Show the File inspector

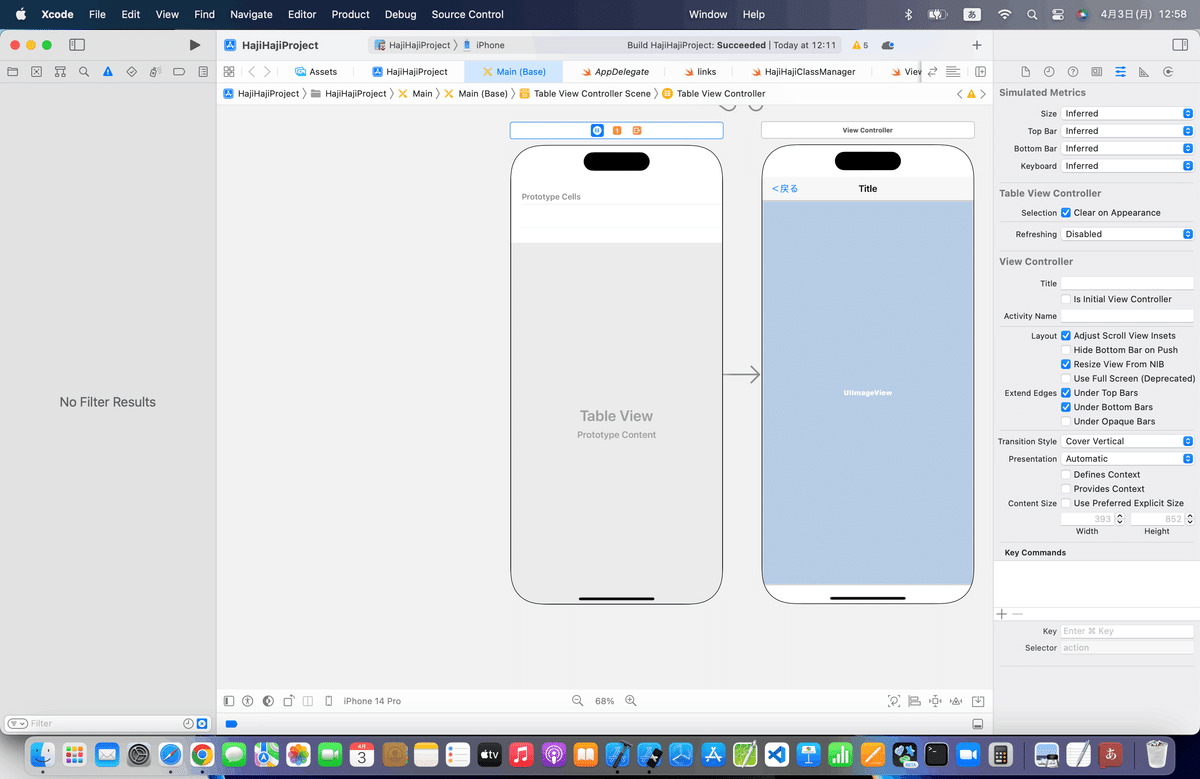point(1025,72)
